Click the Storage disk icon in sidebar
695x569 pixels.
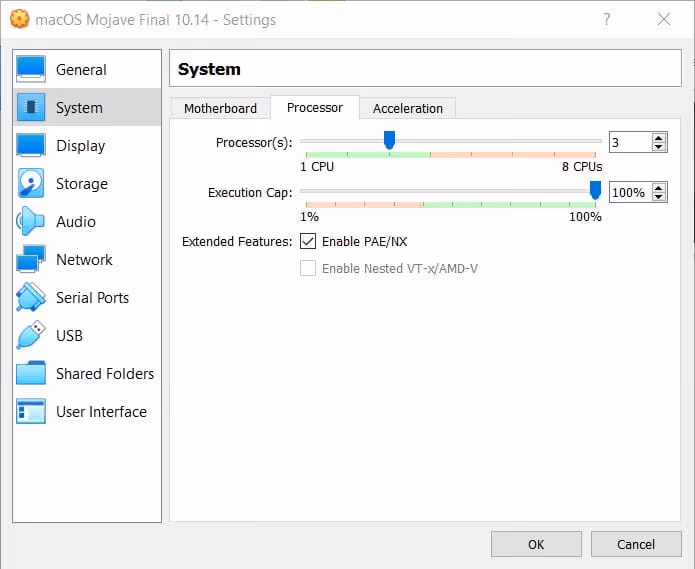coord(31,183)
